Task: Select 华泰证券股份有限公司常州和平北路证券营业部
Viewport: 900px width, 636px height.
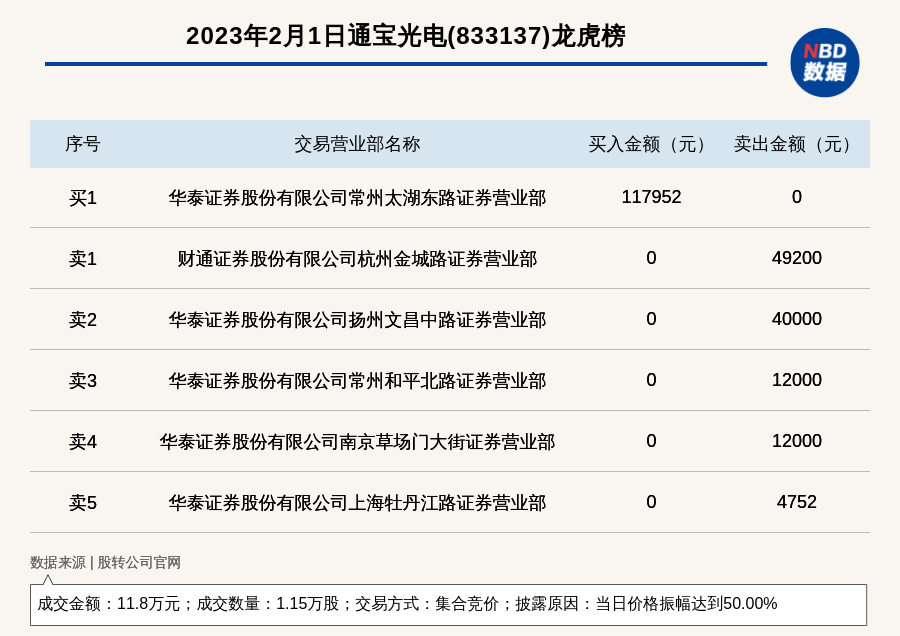Action: tap(357, 381)
